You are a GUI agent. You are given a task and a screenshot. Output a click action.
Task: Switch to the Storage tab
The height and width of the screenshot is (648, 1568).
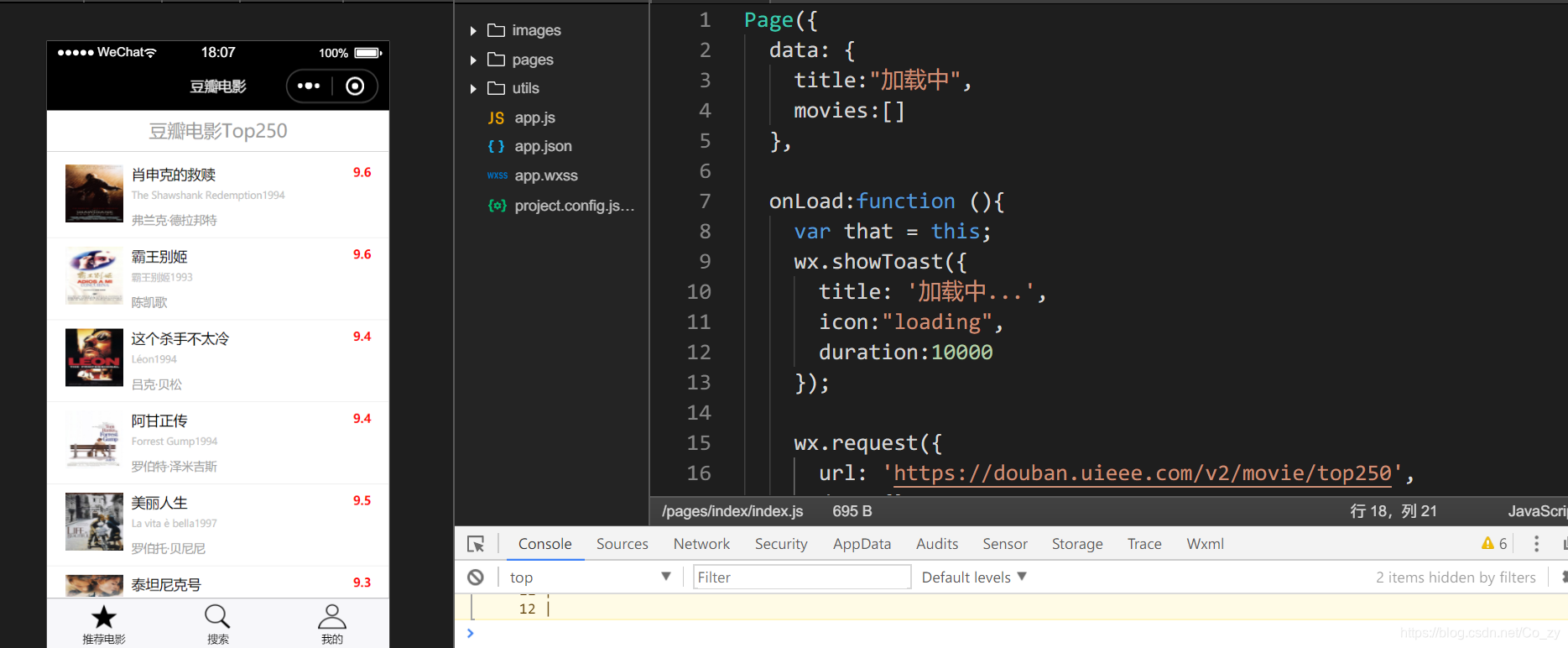(1077, 544)
